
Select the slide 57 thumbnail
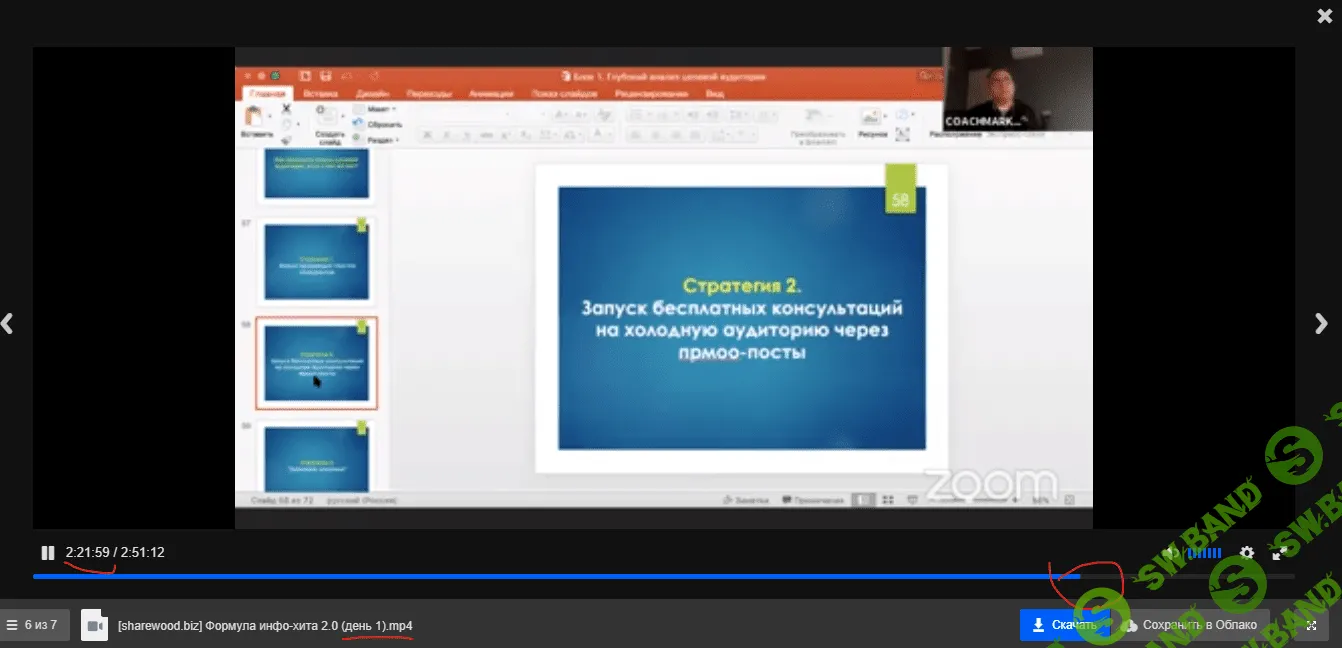[316, 261]
